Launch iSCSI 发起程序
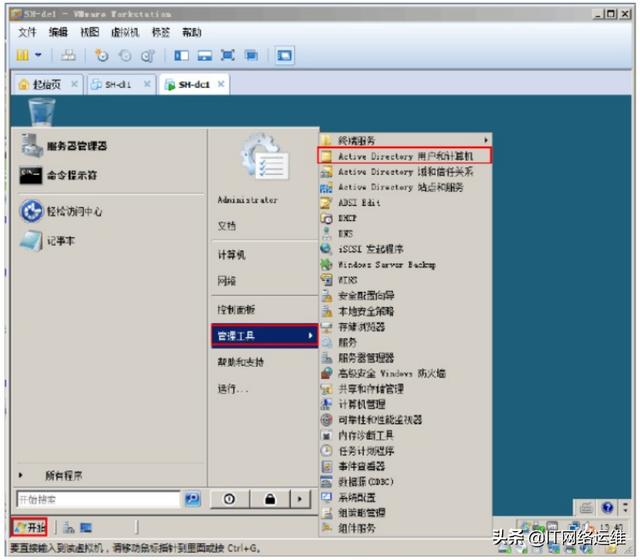 point(404,249)
